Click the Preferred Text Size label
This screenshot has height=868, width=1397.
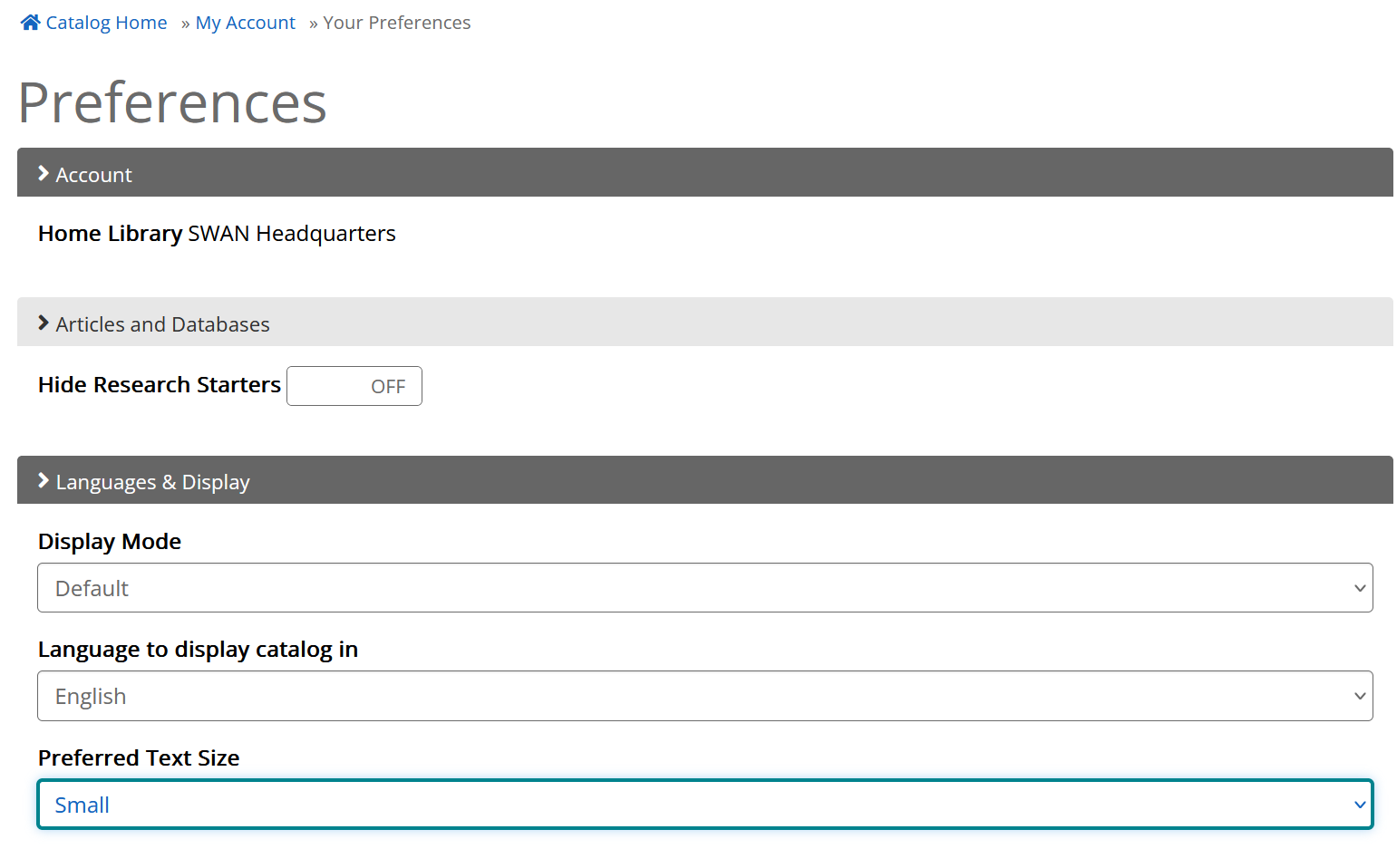pos(139,758)
